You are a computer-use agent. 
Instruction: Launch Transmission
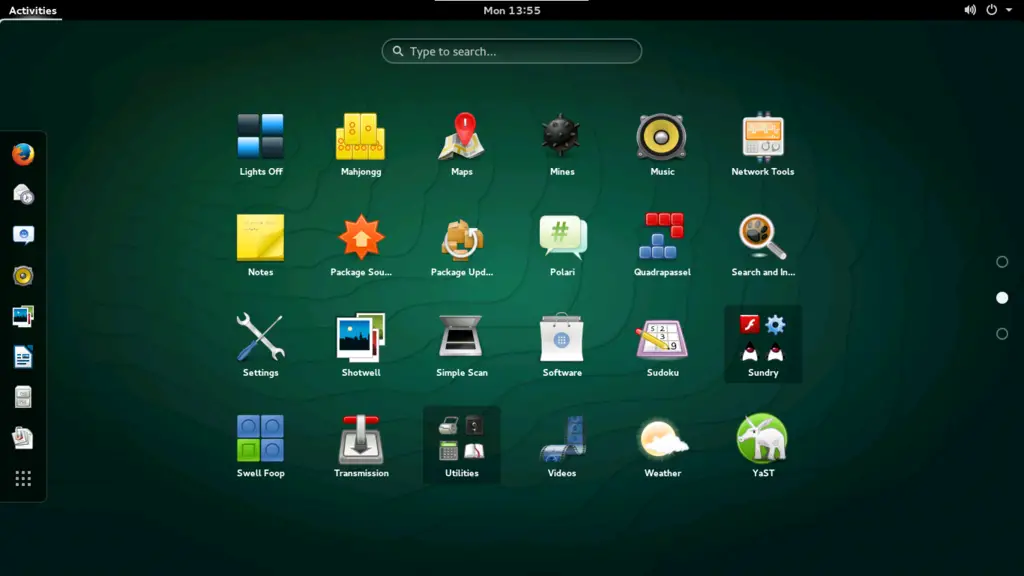tap(360, 447)
